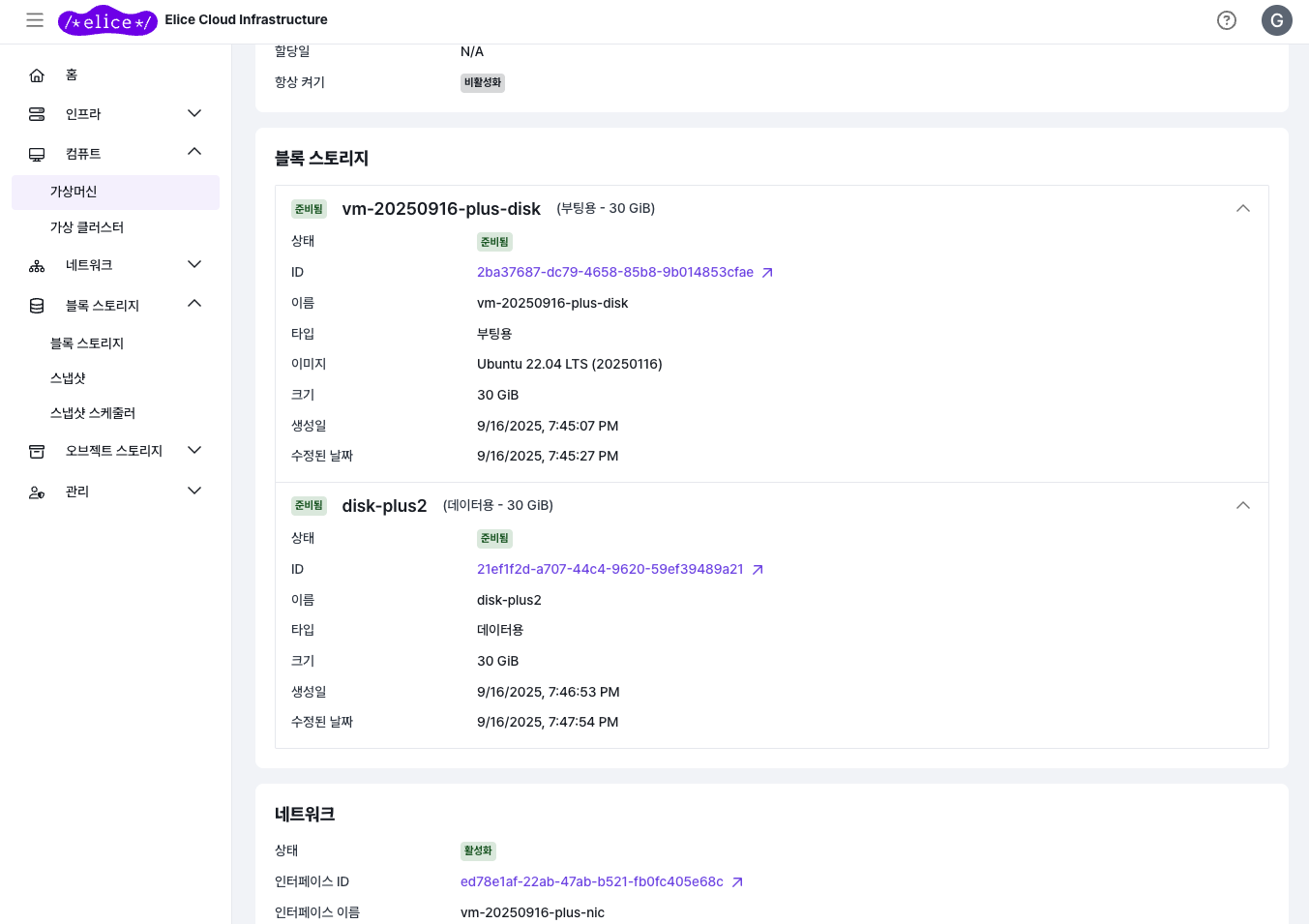Click disk-plus2 panel title
The image size is (1309, 924).
point(384,506)
